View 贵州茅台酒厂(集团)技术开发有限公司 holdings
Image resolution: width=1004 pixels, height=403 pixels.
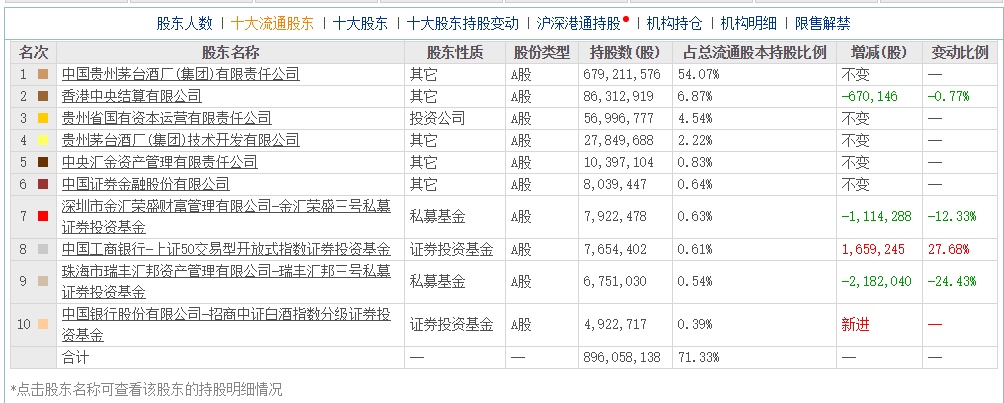[x=181, y=140]
